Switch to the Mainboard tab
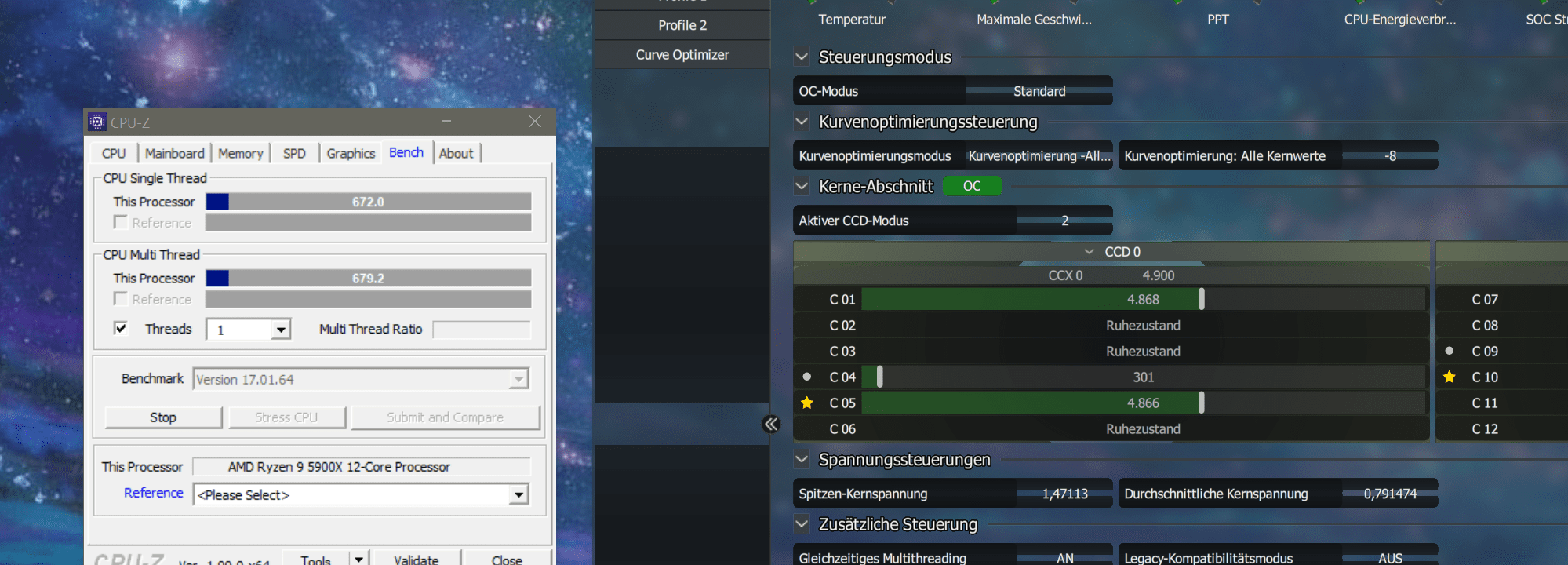This screenshot has width=1568, height=565. 175,153
